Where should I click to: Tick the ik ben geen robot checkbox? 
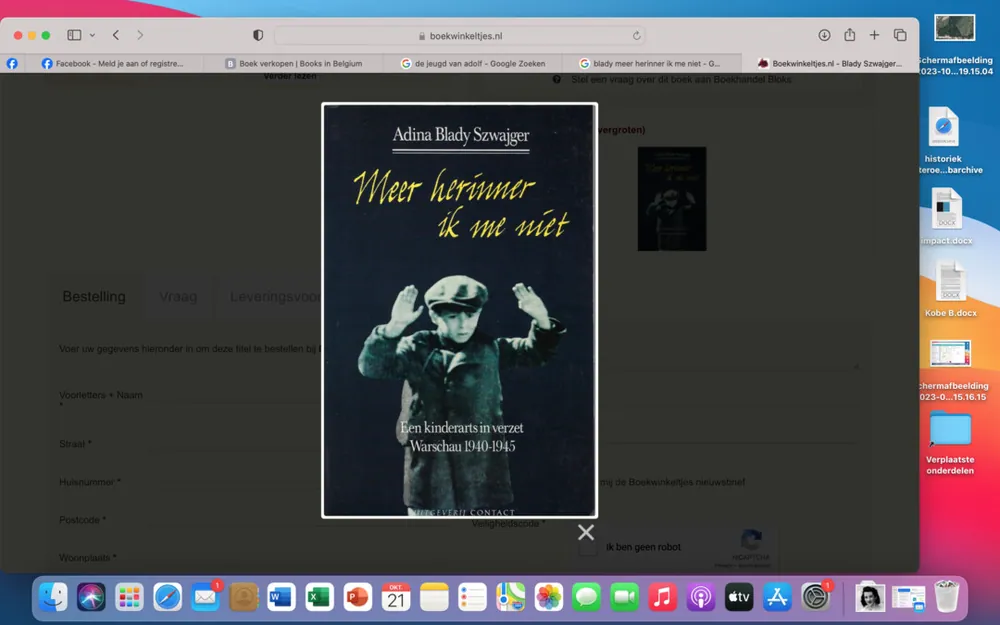[x=588, y=547]
